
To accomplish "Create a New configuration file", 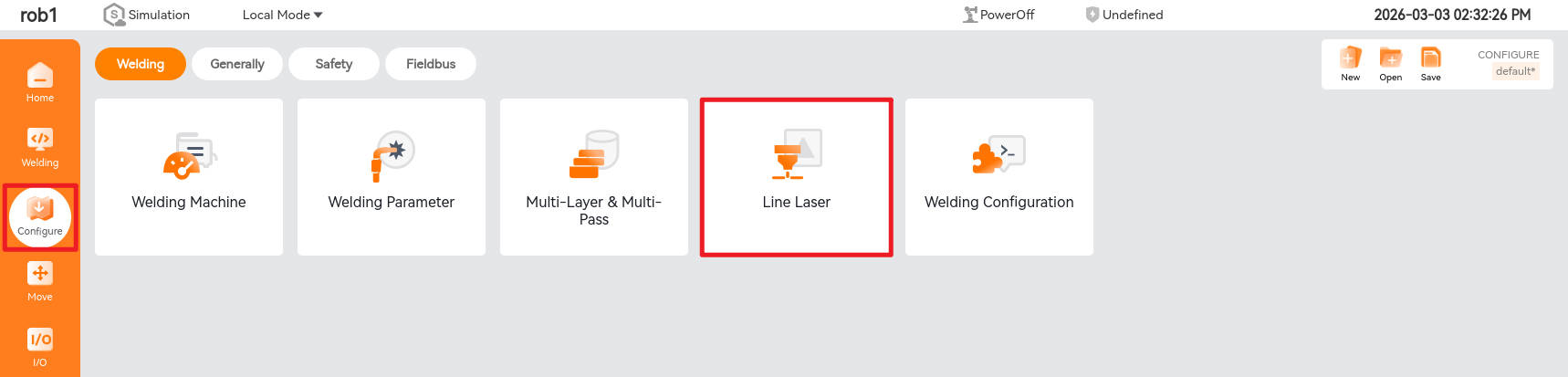I will coord(1351,64).
